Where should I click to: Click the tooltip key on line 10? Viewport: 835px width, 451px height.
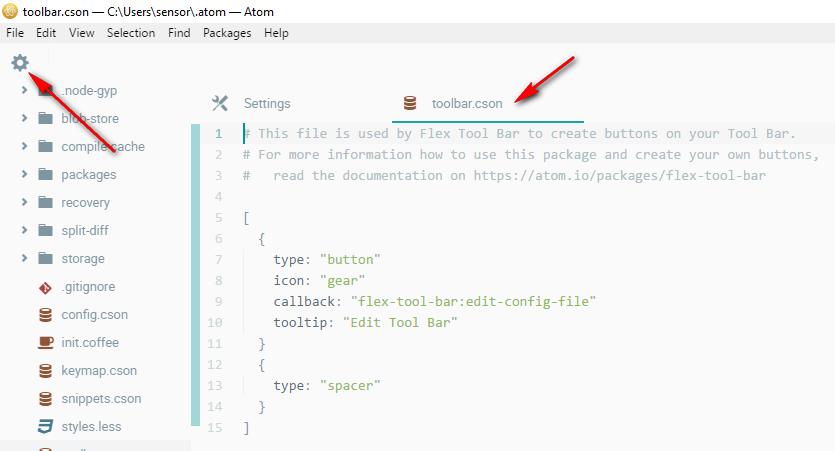(x=300, y=323)
